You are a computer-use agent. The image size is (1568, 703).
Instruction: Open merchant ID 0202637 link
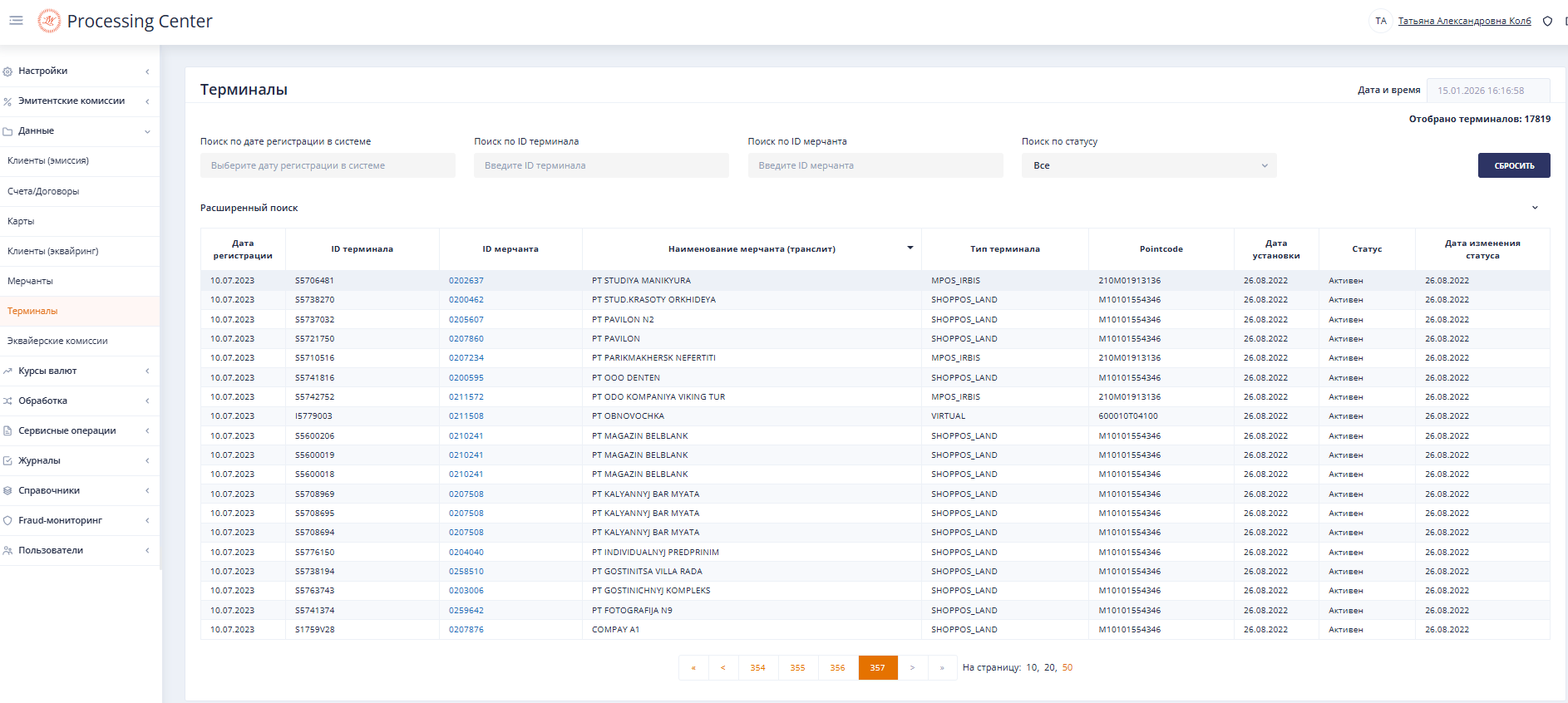click(466, 281)
